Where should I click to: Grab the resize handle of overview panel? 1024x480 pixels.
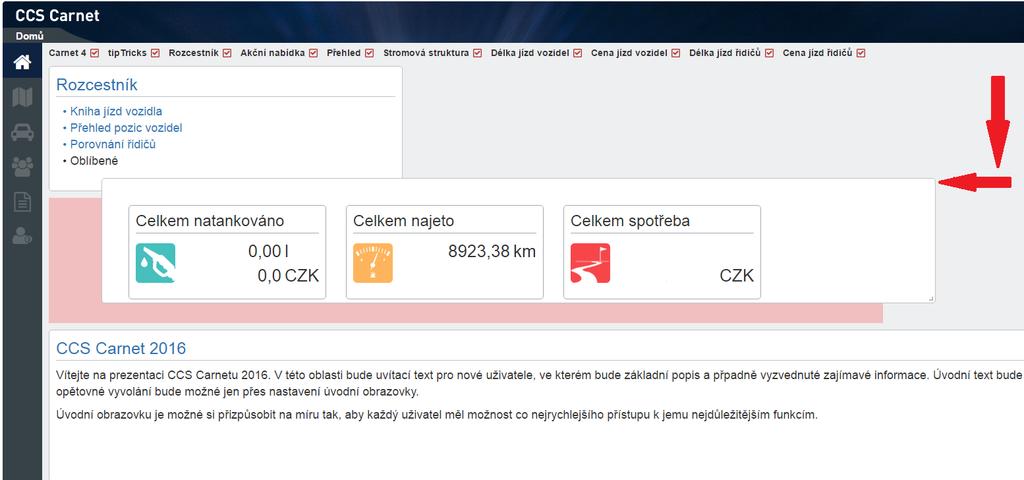tap(931, 298)
